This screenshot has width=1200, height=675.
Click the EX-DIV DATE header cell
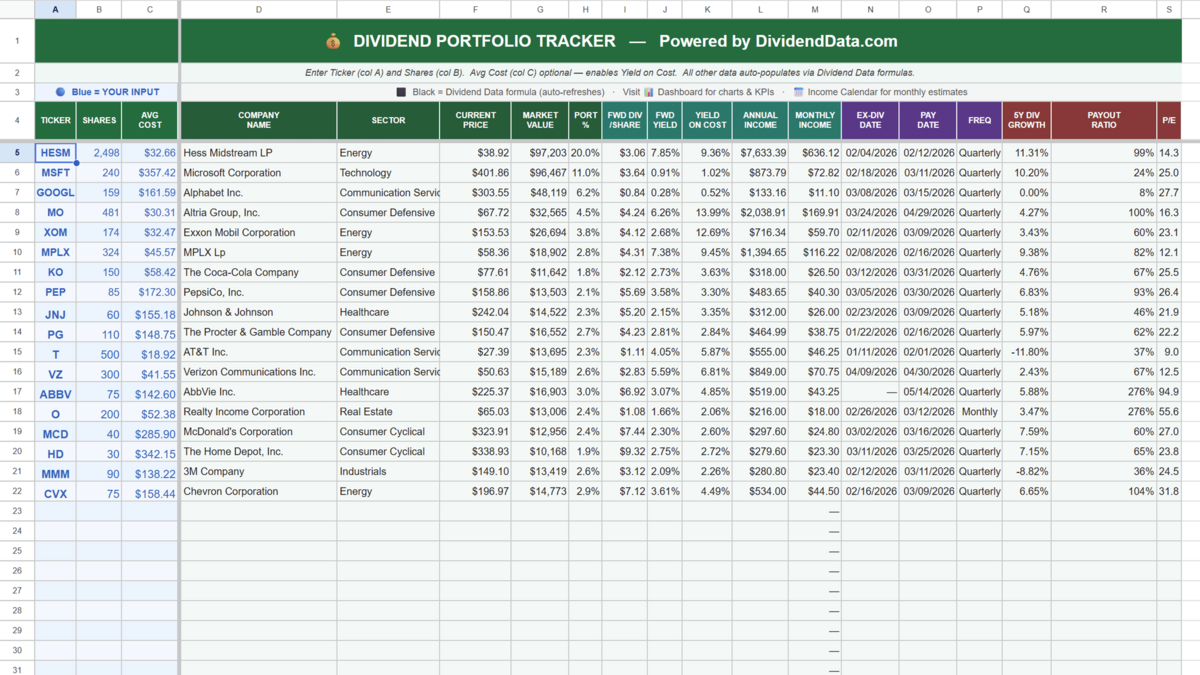(870, 121)
